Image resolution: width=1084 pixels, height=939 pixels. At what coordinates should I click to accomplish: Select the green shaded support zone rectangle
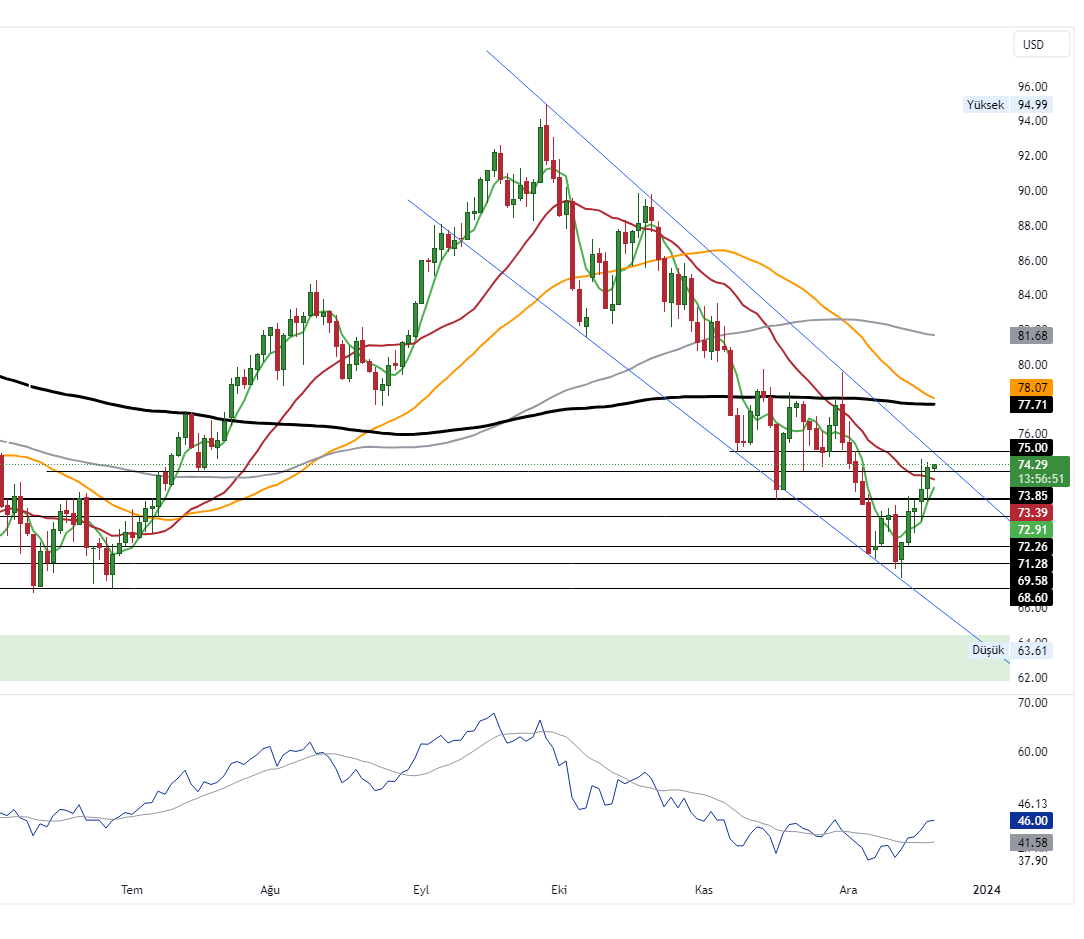(x=500, y=658)
